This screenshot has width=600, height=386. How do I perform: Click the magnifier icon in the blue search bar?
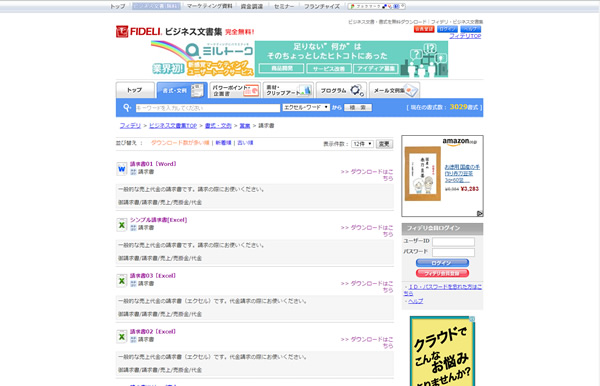(127, 108)
